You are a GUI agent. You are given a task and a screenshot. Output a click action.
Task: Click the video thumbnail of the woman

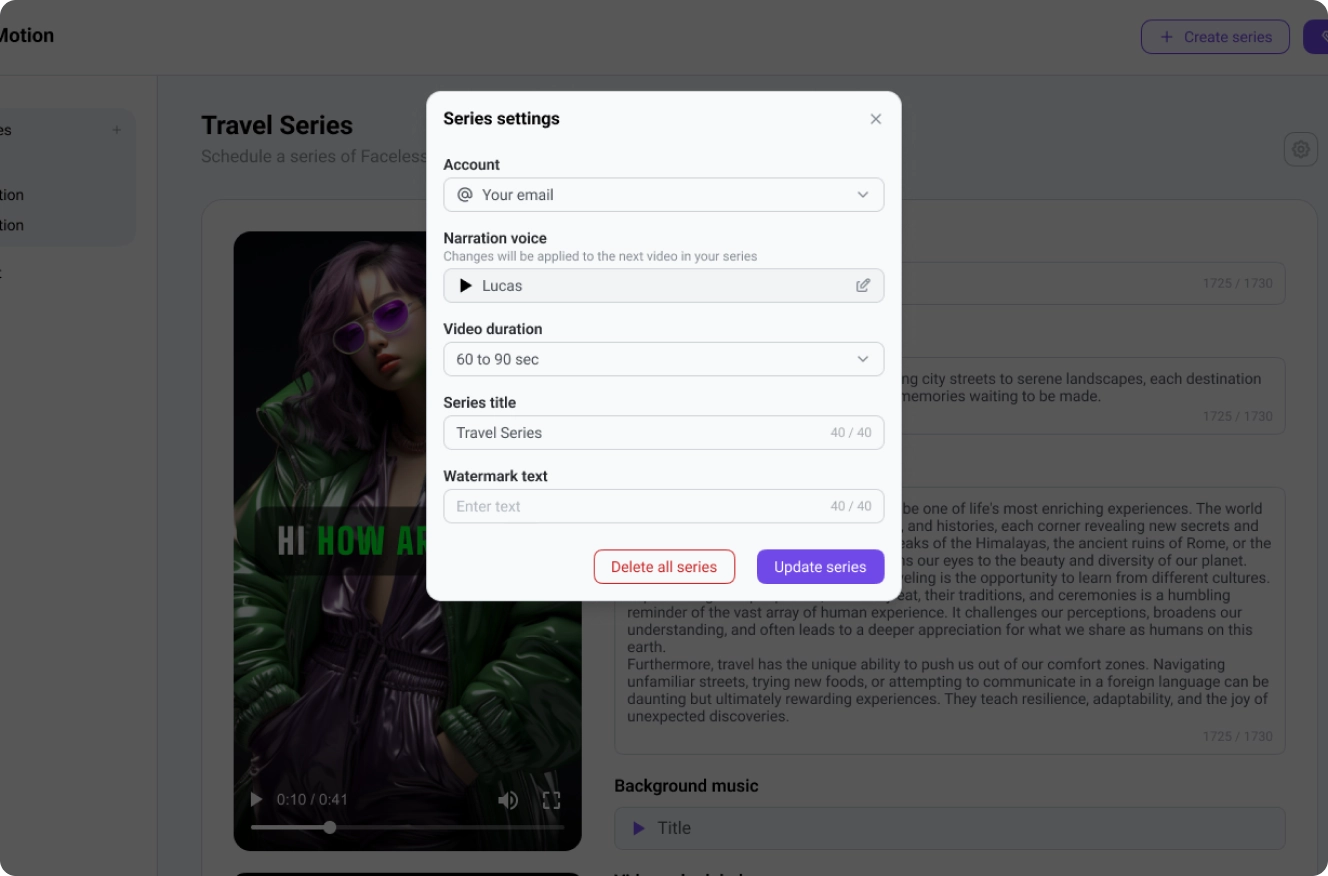coord(408,541)
